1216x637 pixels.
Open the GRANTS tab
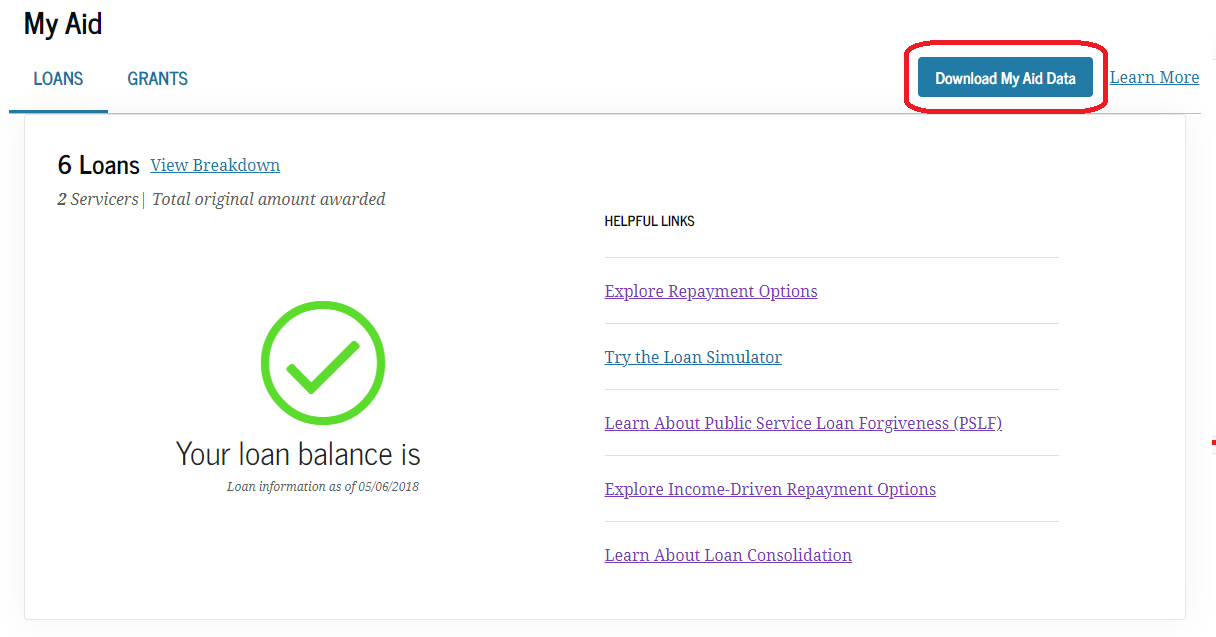pyautogui.click(x=158, y=79)
